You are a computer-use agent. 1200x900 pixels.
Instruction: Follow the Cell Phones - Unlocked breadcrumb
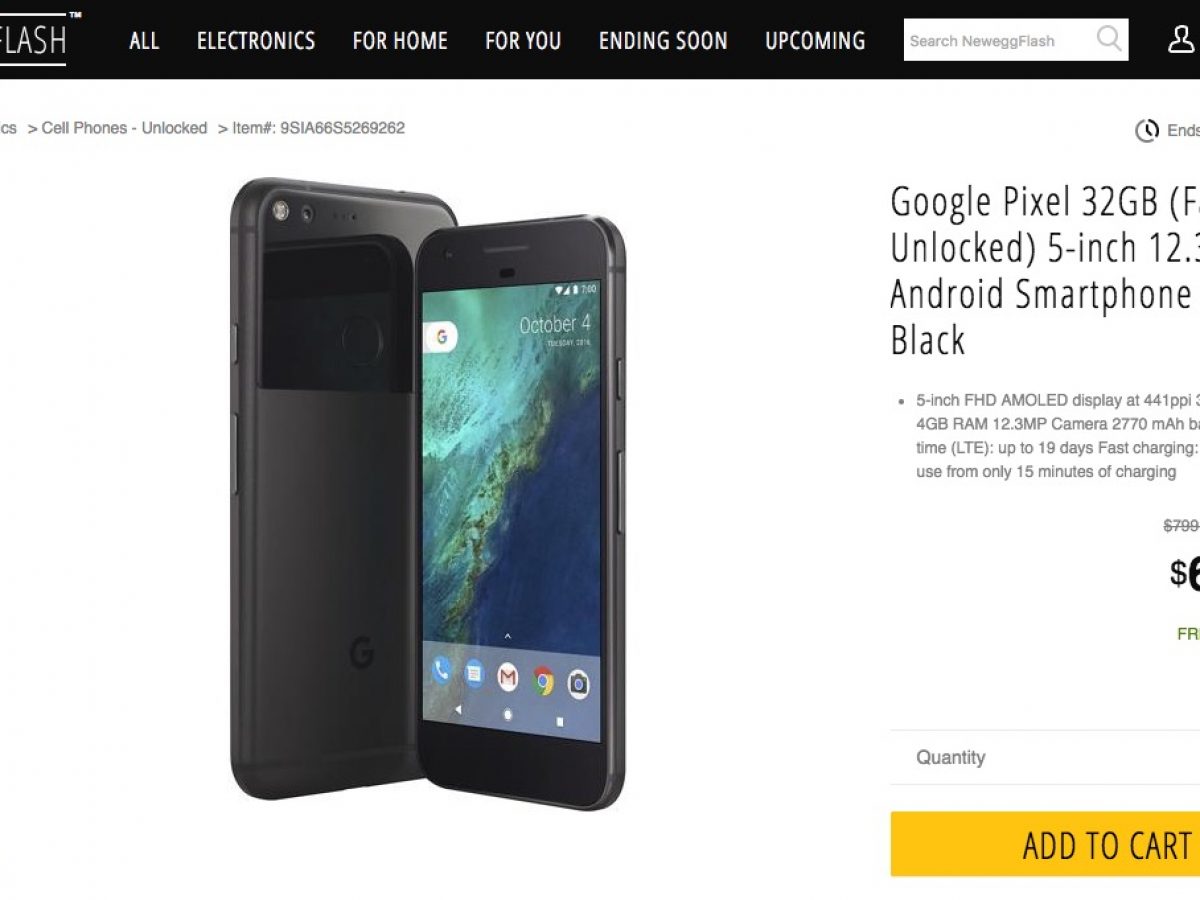coord(124,128)
